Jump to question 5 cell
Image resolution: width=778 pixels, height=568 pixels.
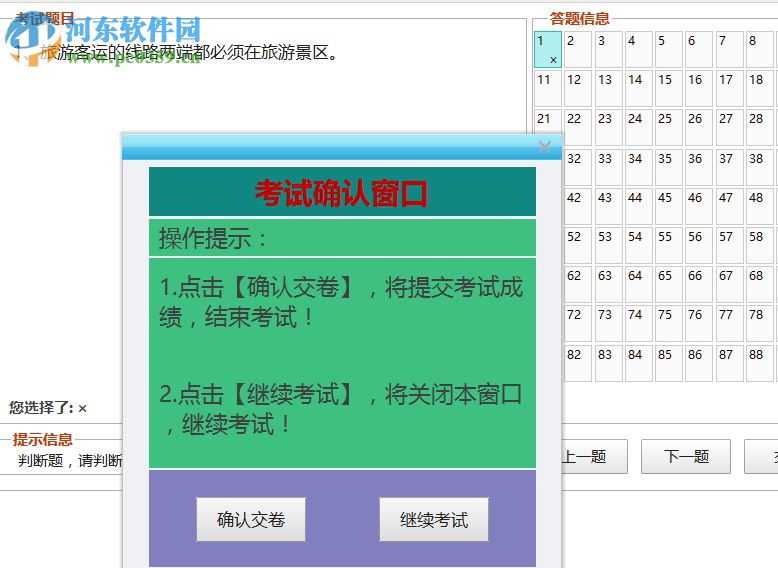click(669, 50)
